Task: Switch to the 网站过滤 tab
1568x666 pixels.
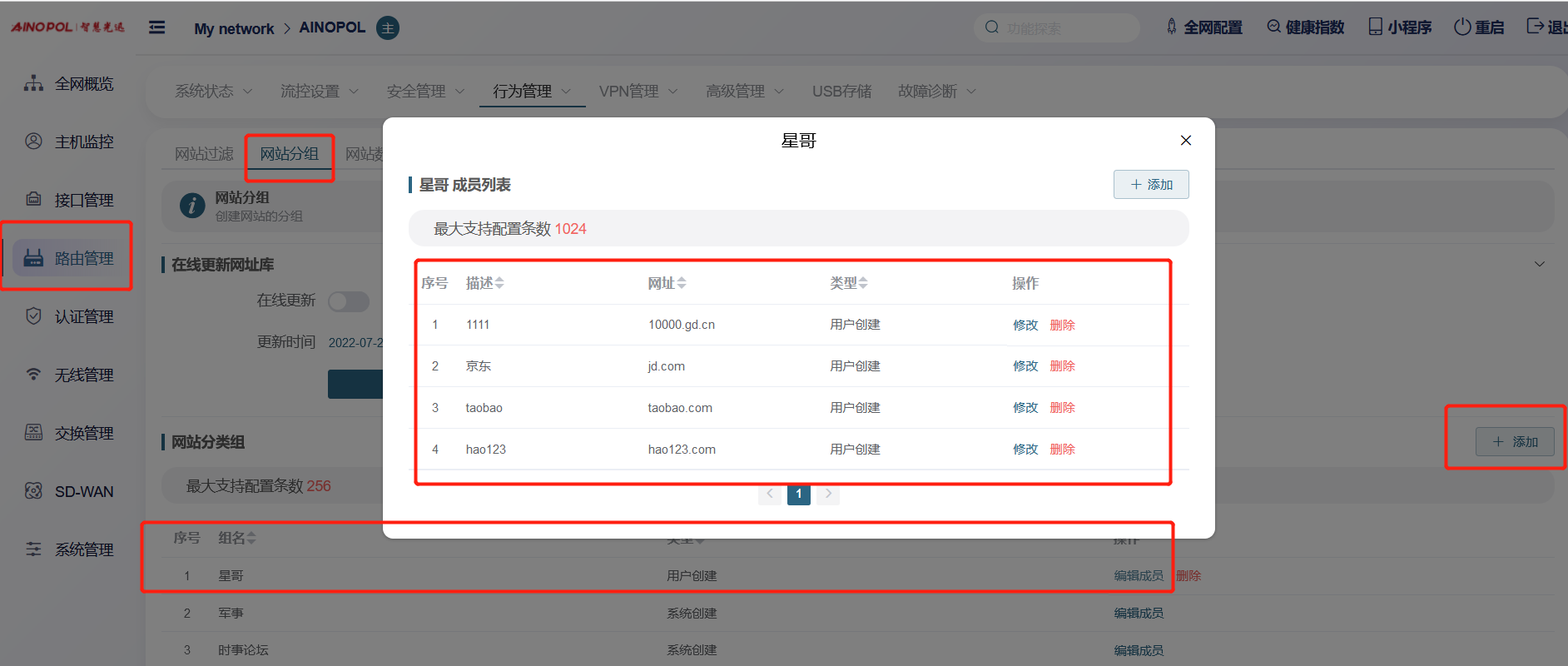Action: click(204, 154)
